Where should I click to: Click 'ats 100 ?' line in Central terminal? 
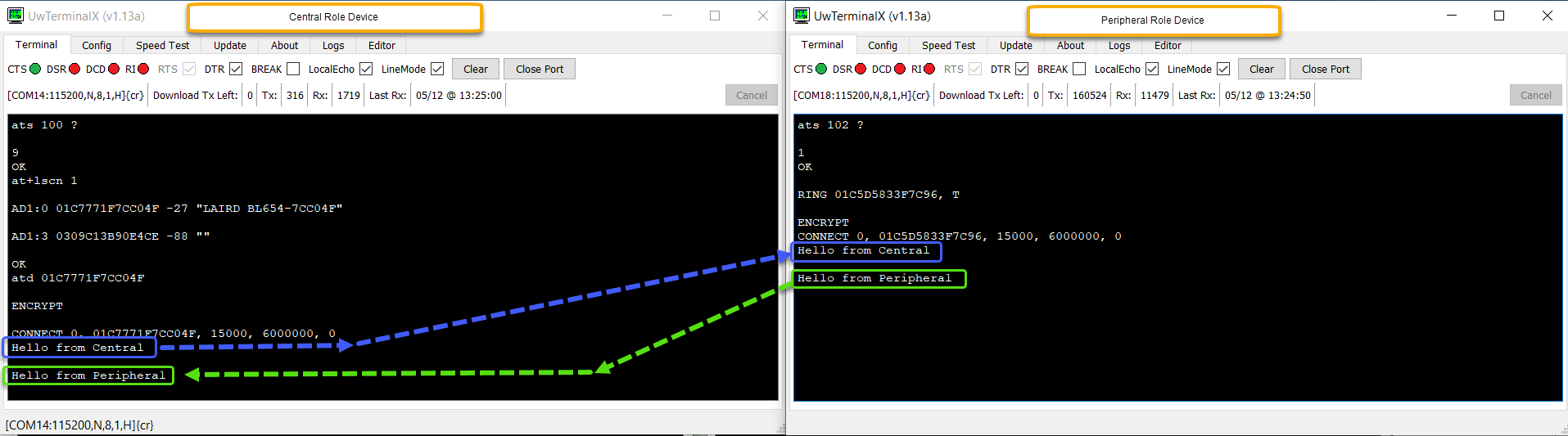[x=44, y=125]
